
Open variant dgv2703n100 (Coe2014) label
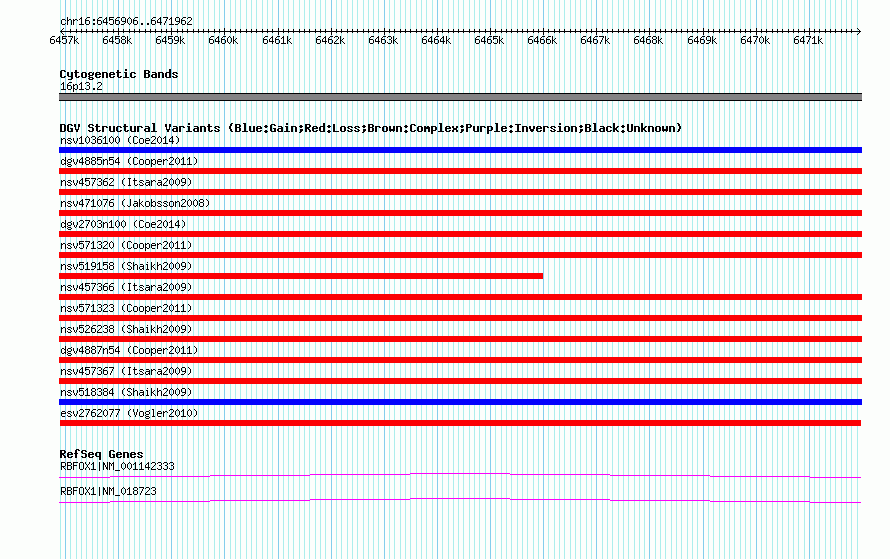pyautogui.click(x=123, y=224)
